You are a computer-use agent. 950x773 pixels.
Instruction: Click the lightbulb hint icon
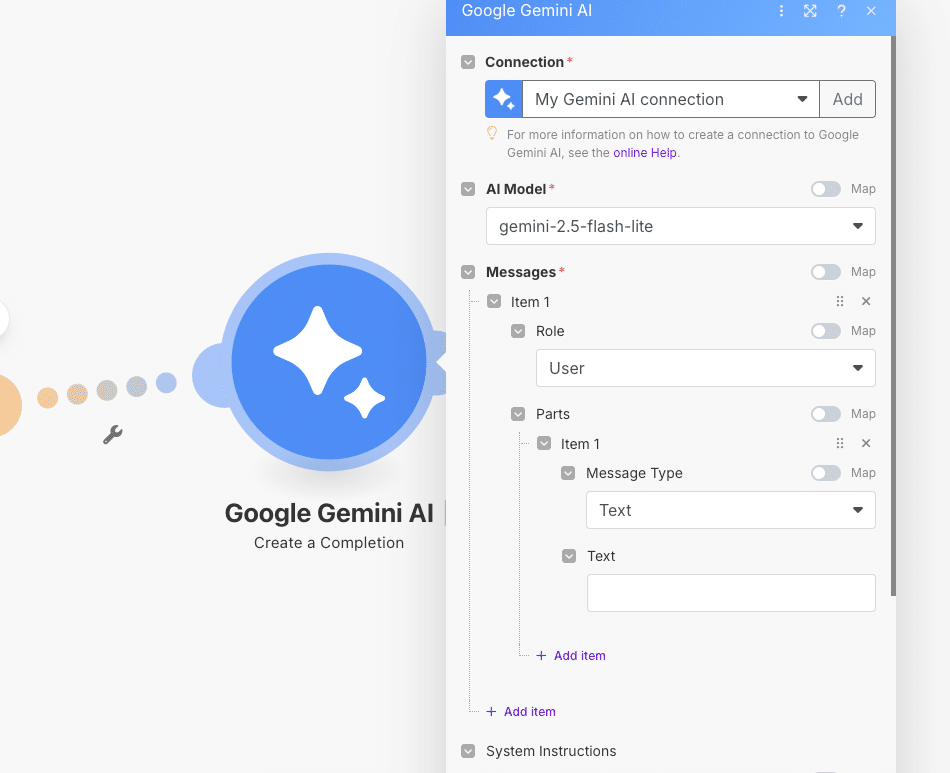[492, 133]
